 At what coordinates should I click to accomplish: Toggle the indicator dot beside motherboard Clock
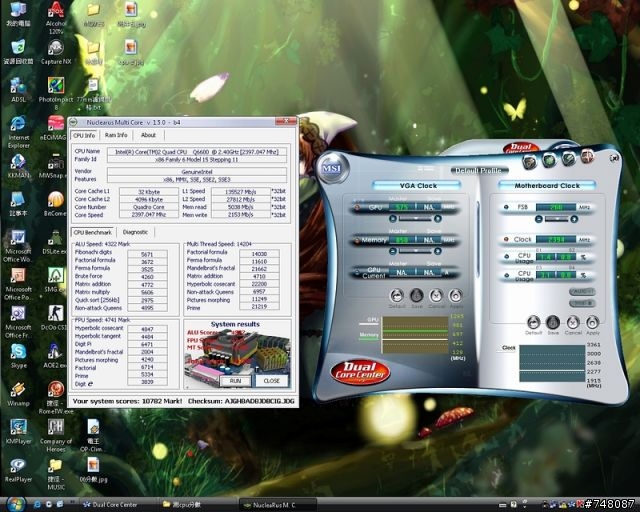pos(507,239)
